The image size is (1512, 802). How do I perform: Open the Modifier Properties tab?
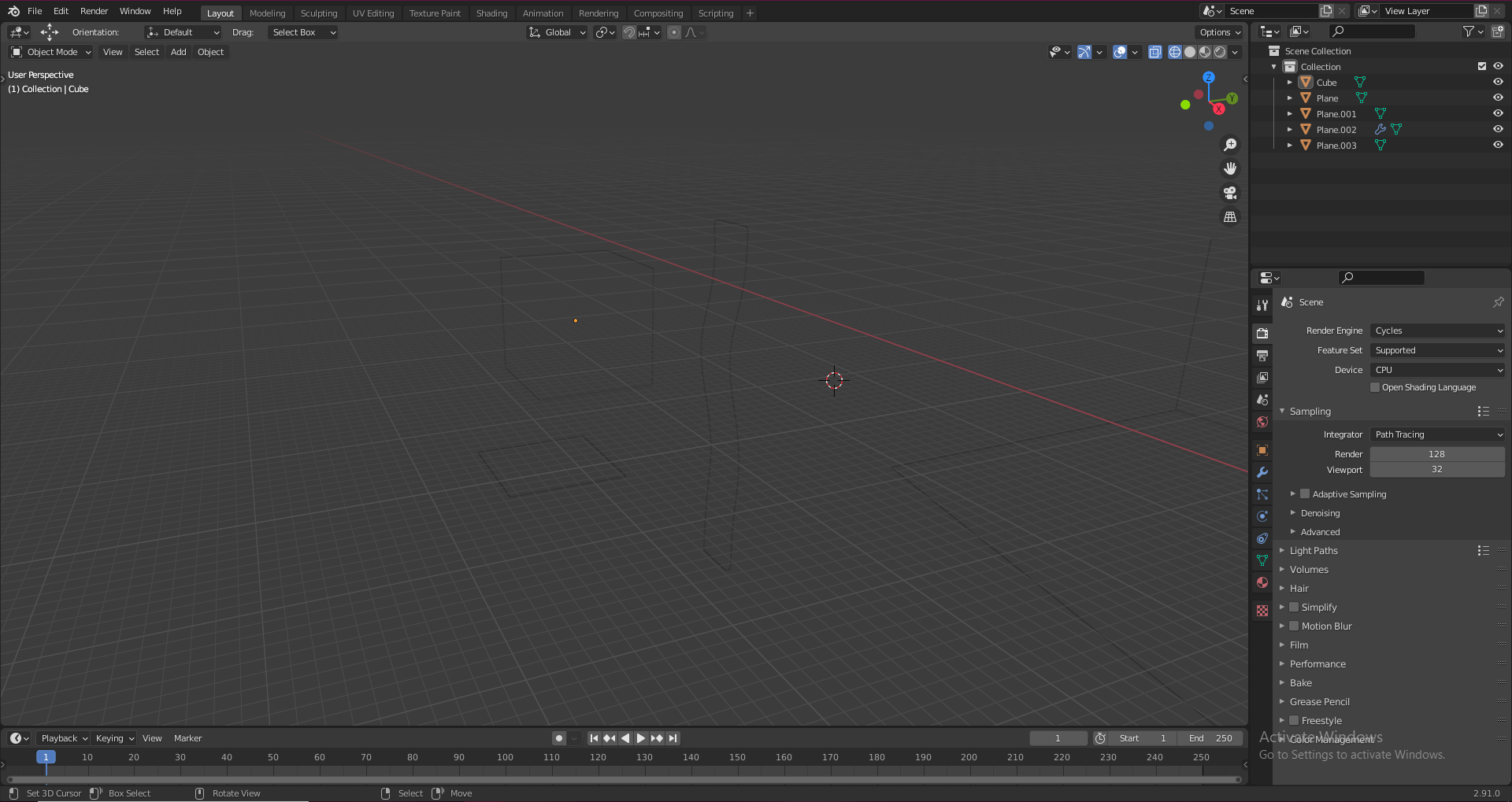pyautogui.click(x=1262, y=472)
